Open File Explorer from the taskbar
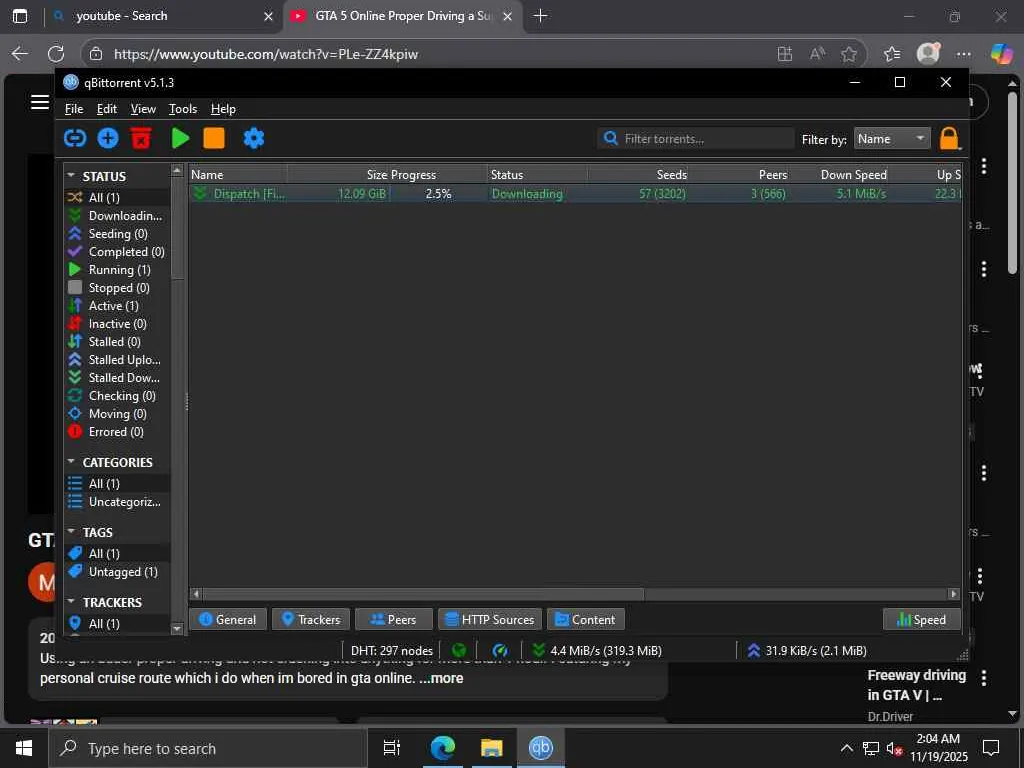1024x768 pixels. coord(491,748)
